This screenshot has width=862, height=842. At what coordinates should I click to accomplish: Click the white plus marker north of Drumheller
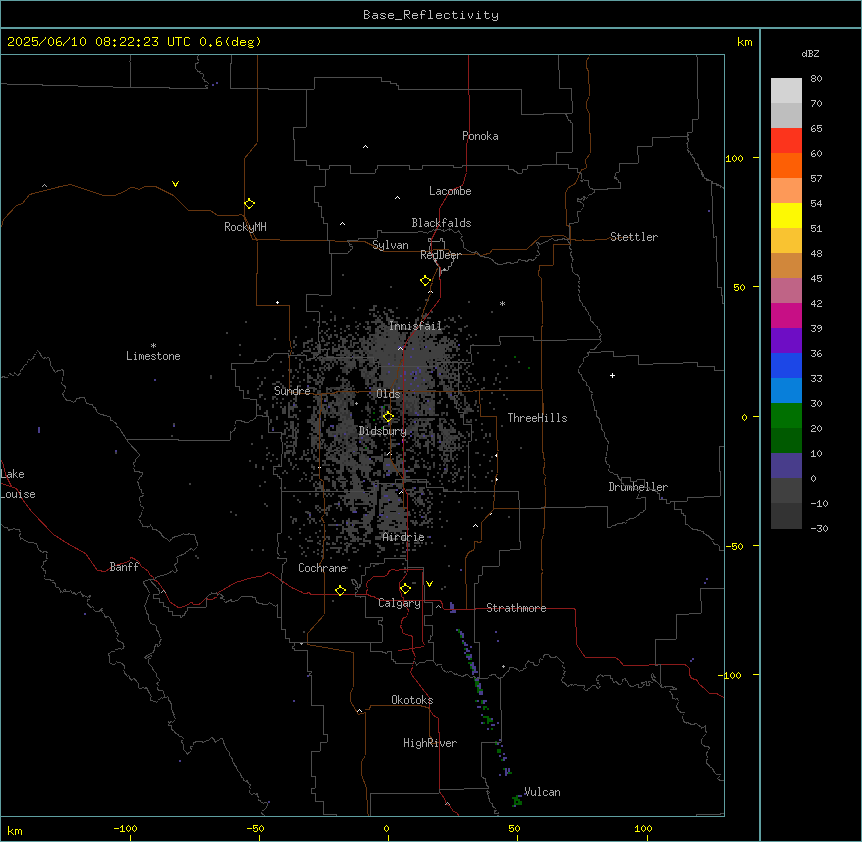[612, 375]
